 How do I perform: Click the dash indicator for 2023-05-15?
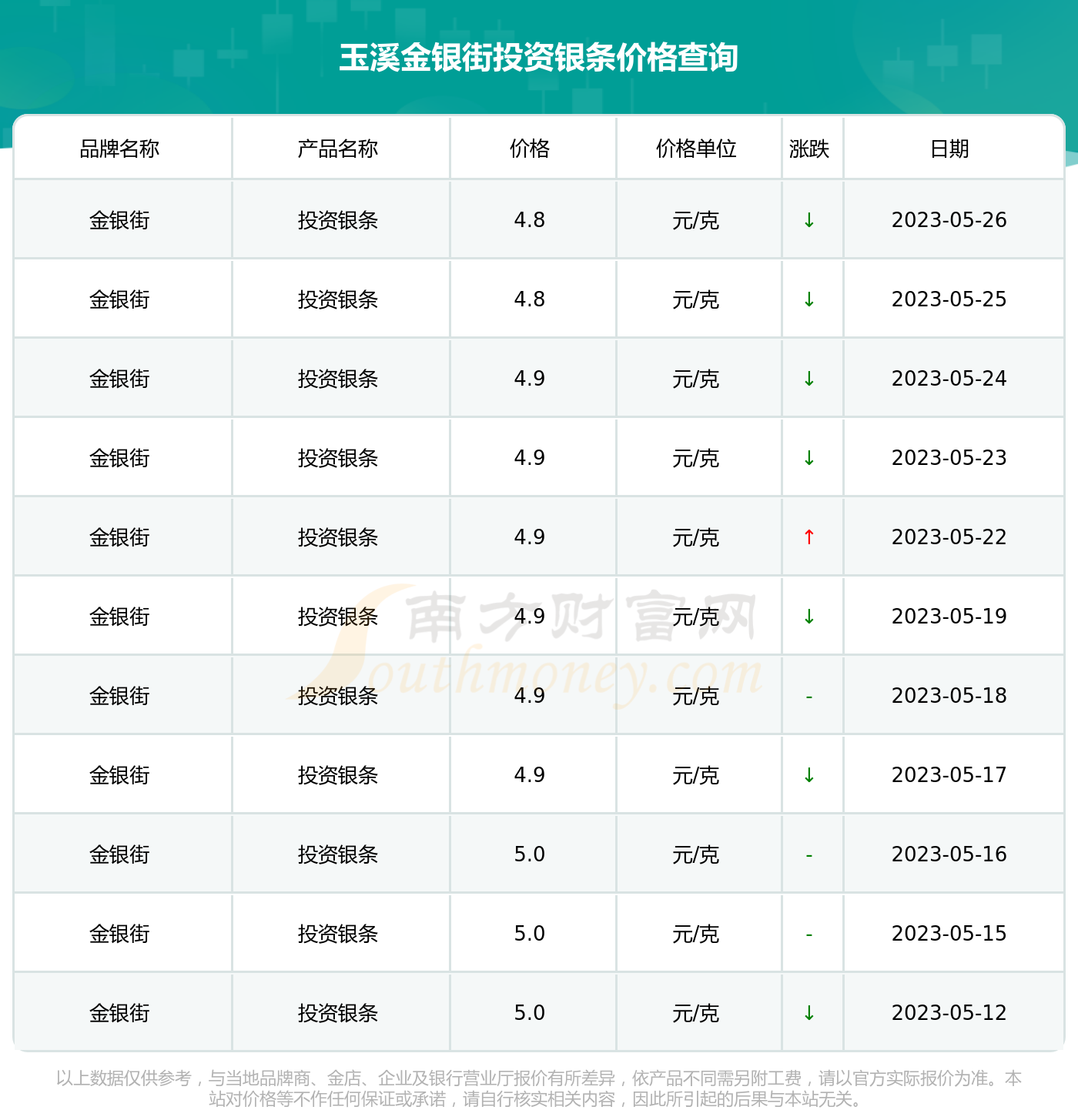click(x=808, y=934)
